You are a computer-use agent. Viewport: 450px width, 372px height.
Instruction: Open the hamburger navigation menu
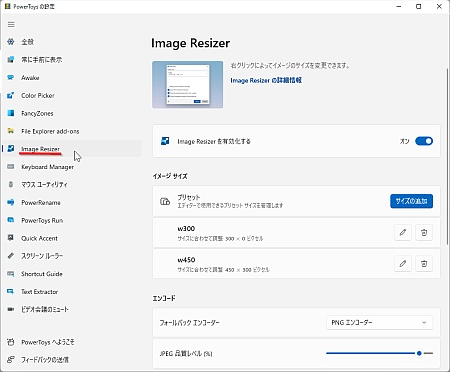[11, 24]
